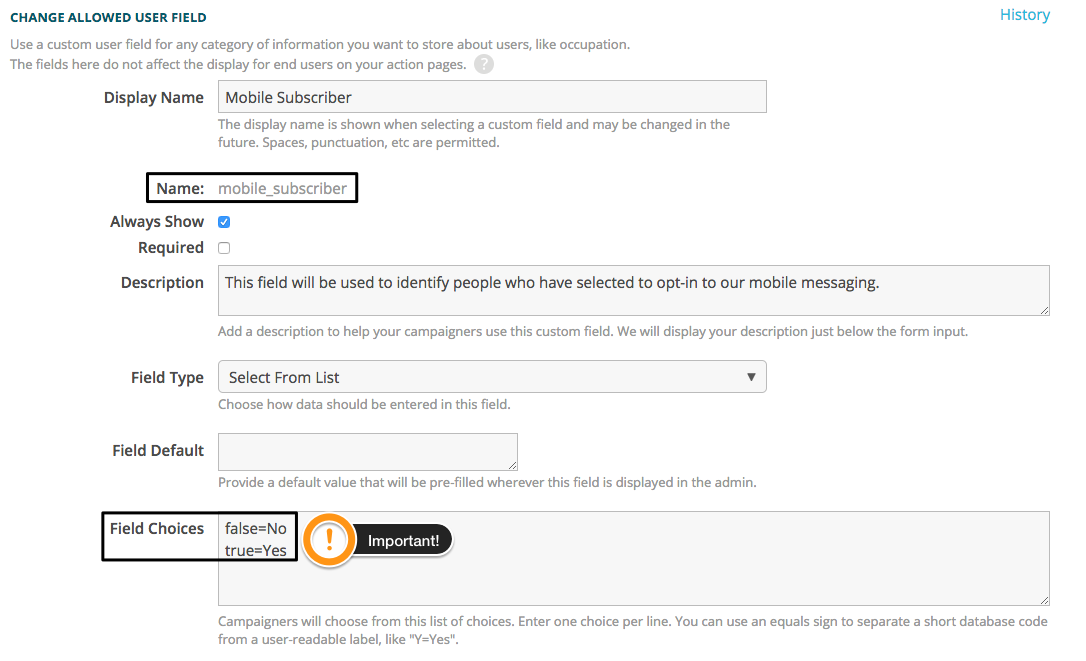The image size is (1086, 661).
Task: Click the History link
Action: (1024, 15)
